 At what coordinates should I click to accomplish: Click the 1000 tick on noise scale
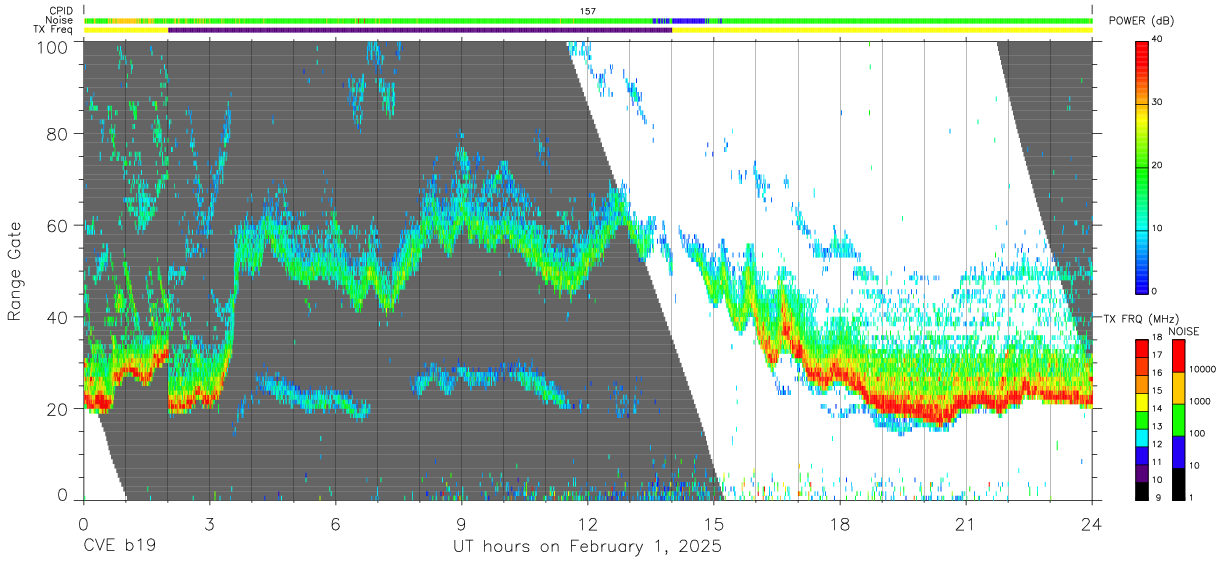pyautogui.click(x=1200, y=402)
